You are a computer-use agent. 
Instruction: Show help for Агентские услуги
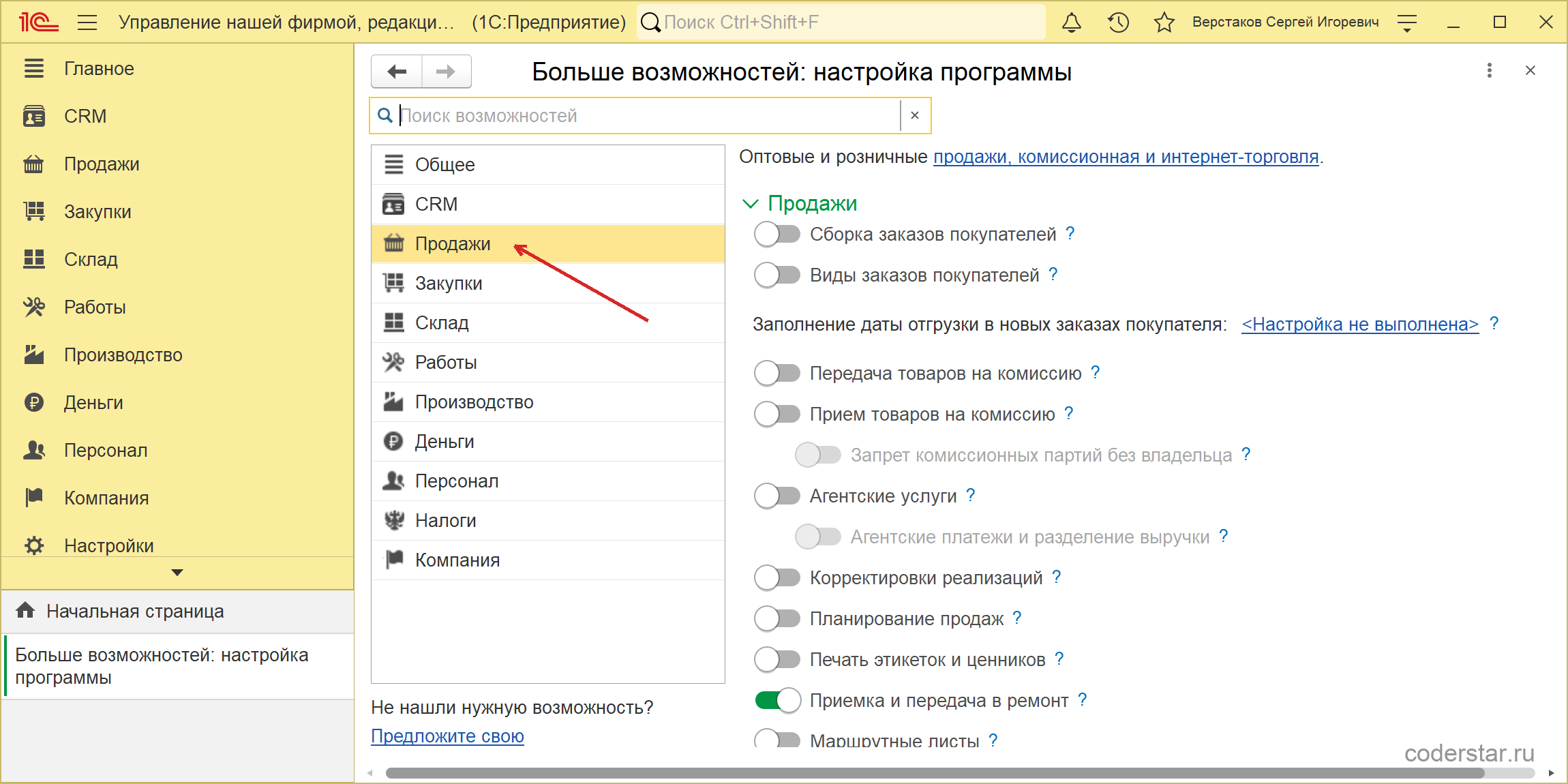pos(971,496)
